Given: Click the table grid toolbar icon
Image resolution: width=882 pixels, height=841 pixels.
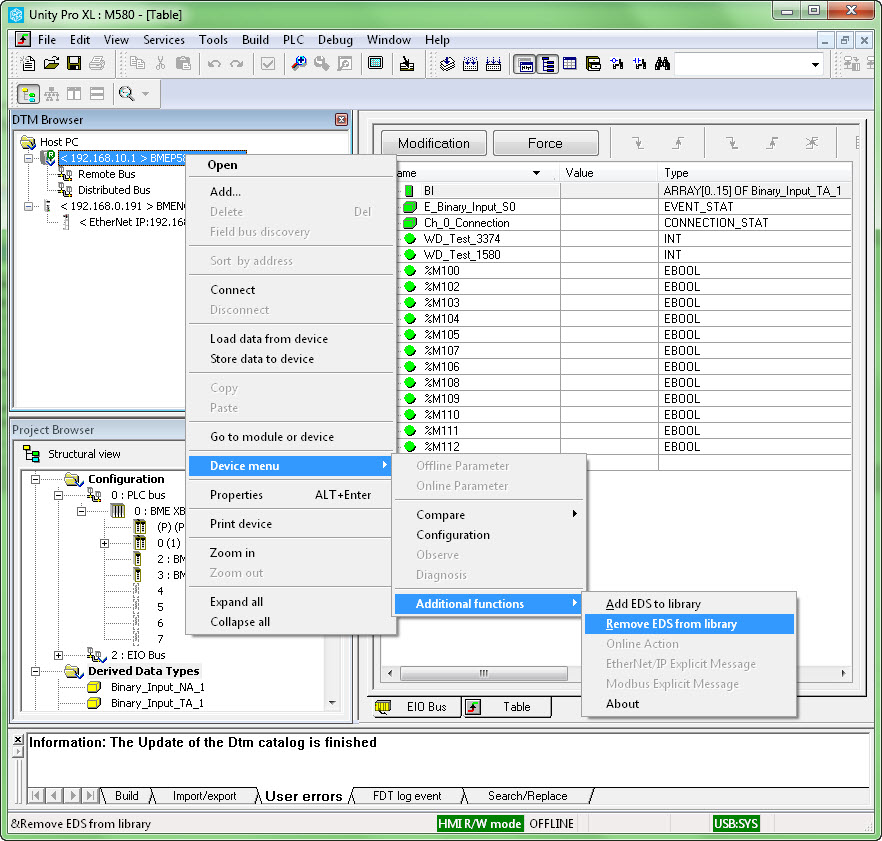Looking at the screenshot, I should click(570, 64).
